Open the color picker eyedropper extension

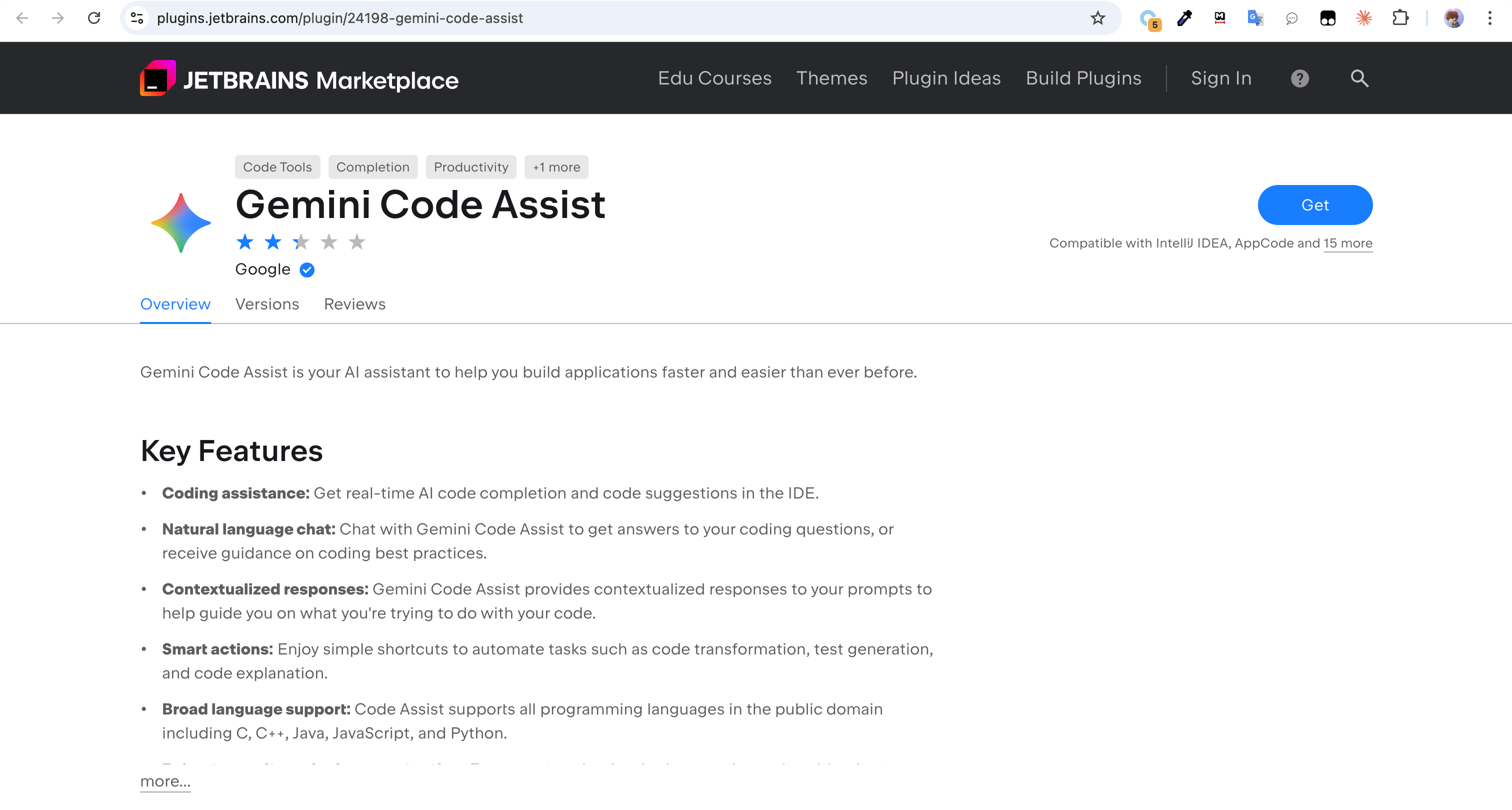click(x=1184, y=18)
